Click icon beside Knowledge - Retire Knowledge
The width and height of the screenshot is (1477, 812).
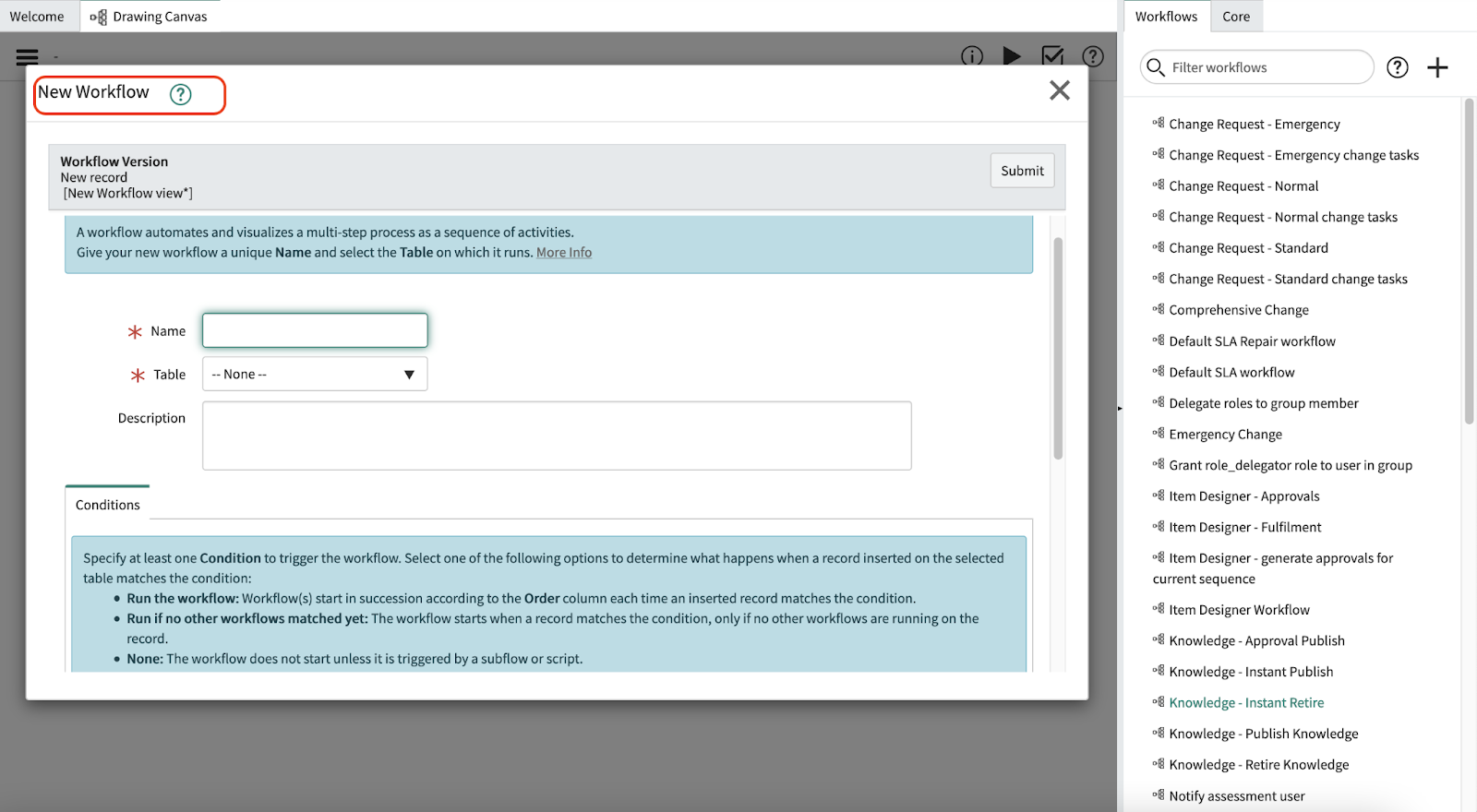pyautogui.click(x=1159, y=764)
